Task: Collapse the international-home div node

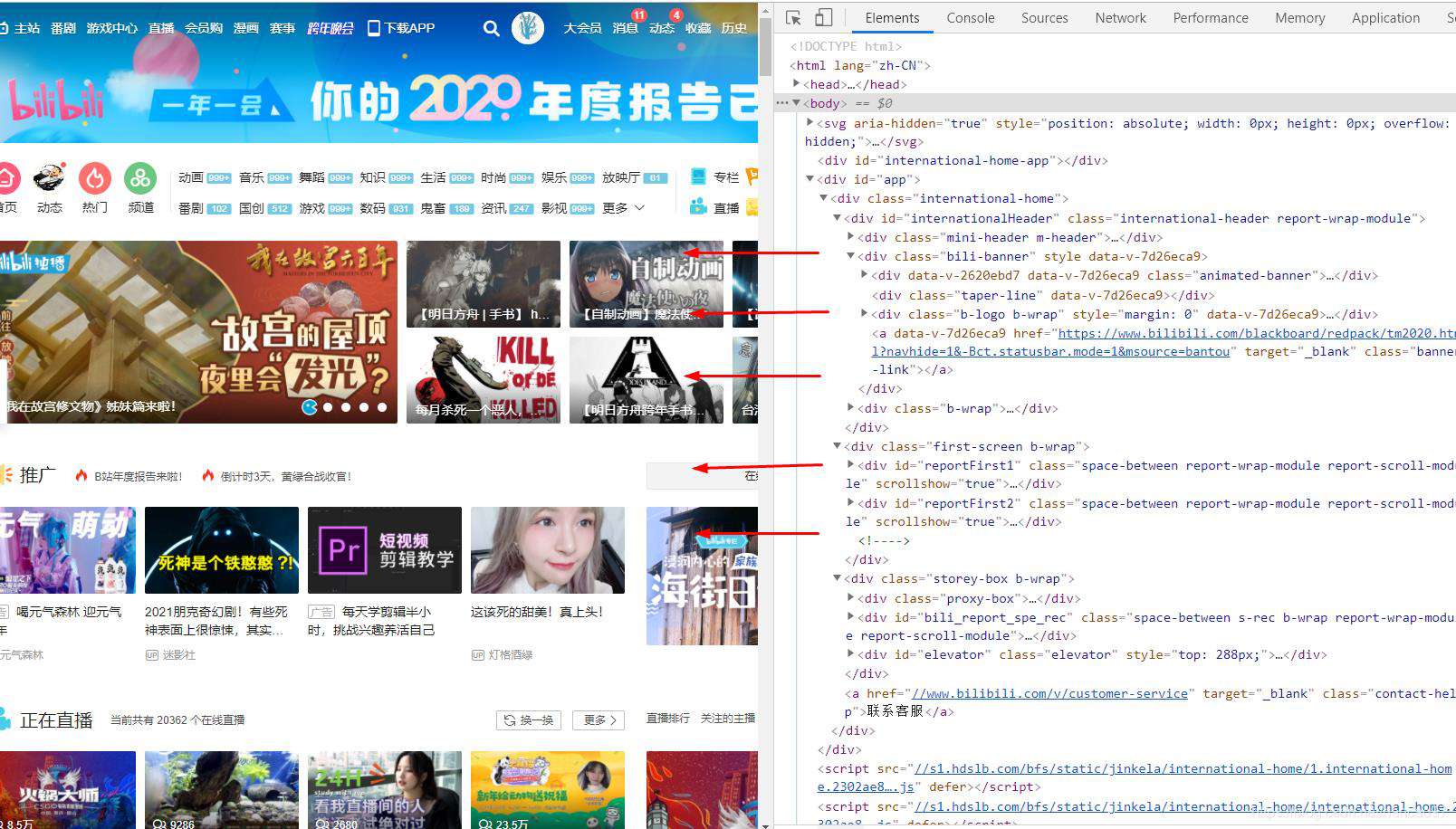Action: point(823,197)
